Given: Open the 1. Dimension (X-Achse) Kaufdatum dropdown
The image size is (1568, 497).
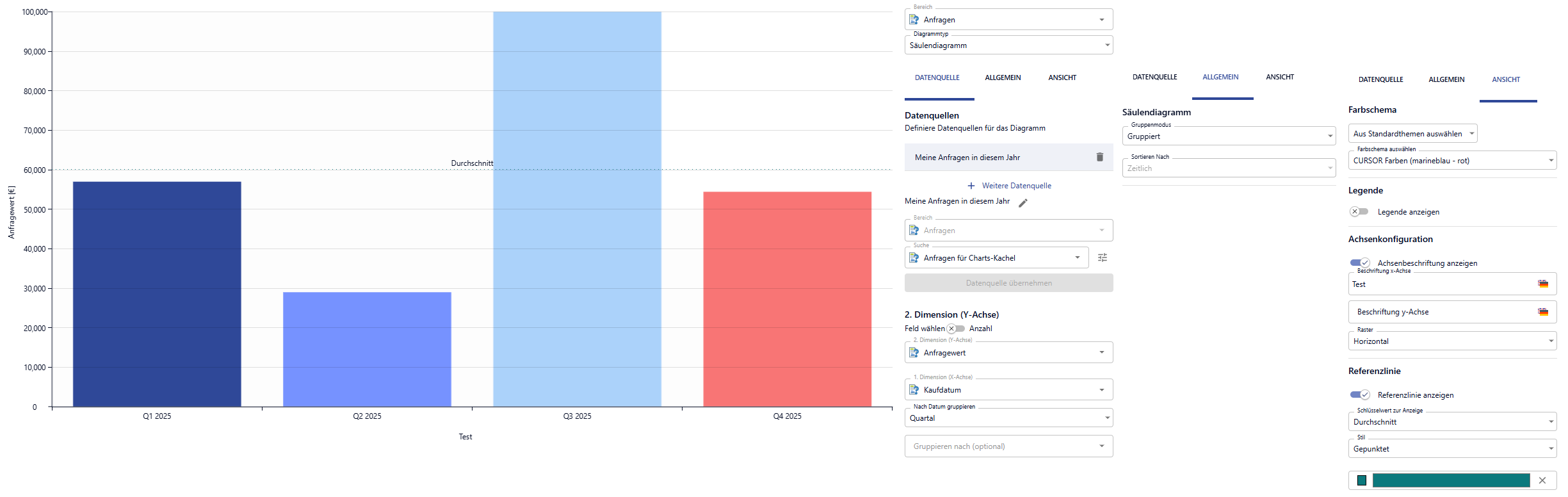Looking at the screenshot, I should point(1008,389).
